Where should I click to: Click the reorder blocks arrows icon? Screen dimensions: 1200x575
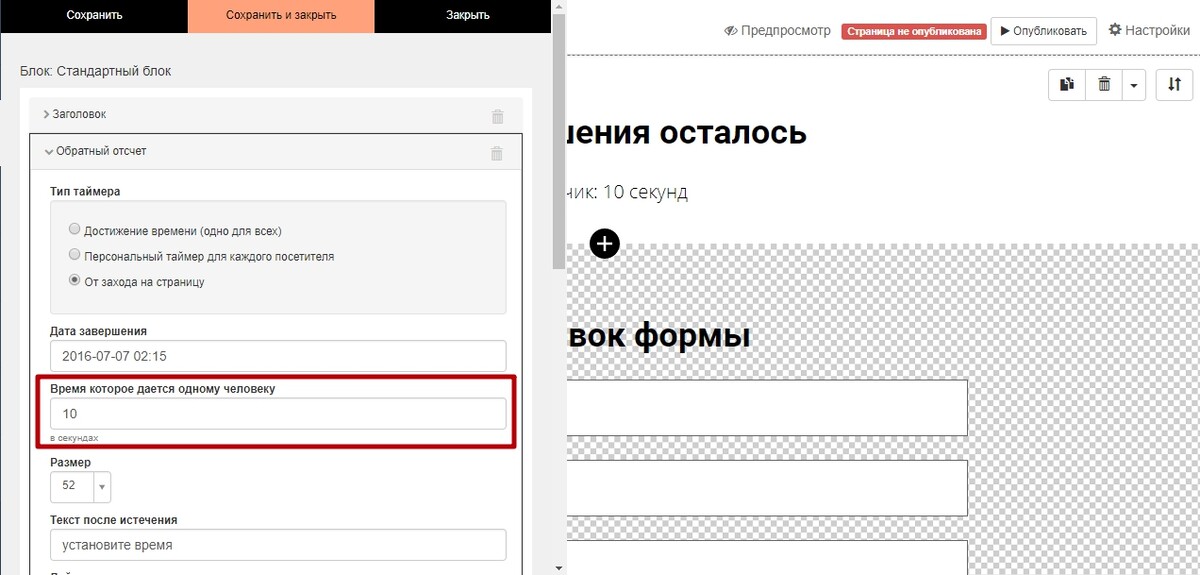coord(1174,85)
